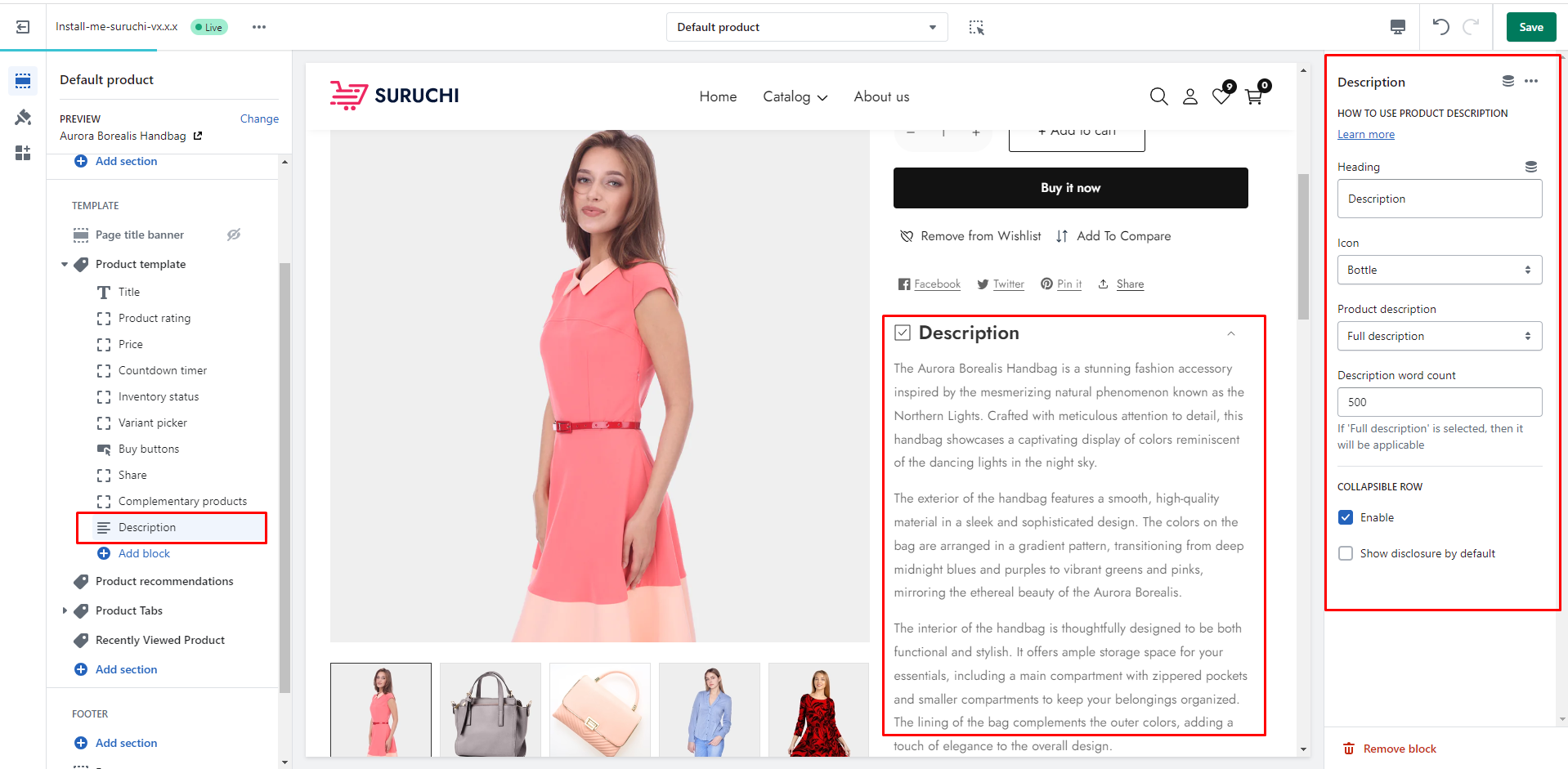Click the Learn more link
The height and width of the screenshot is (769, 1568).
click(x=1365, y=134)
